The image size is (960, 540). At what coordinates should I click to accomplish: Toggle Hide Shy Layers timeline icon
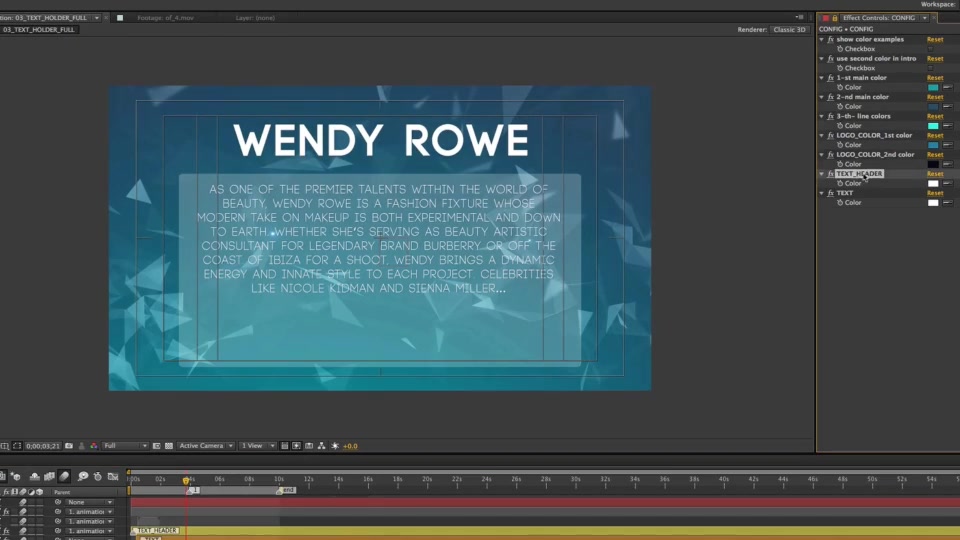[34, 476]
